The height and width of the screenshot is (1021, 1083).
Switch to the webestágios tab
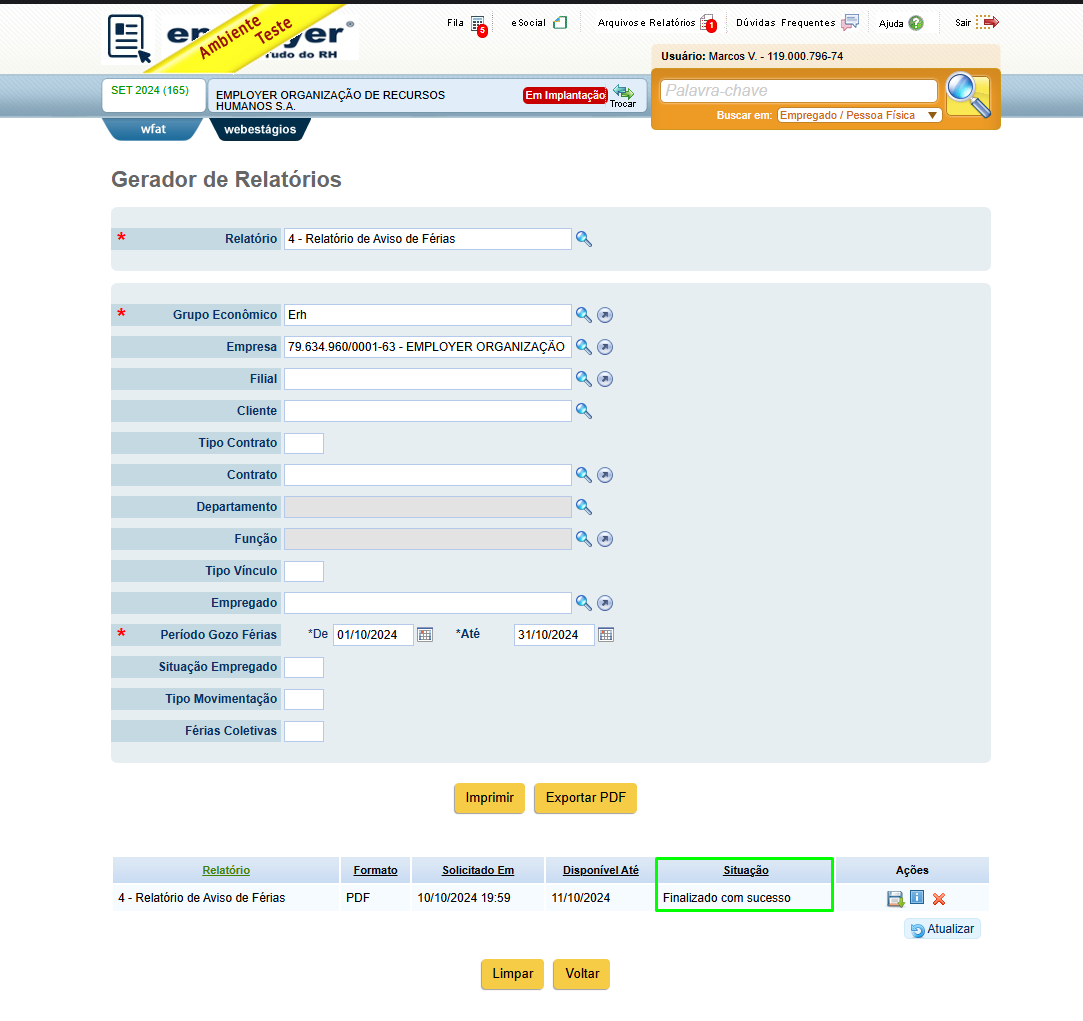(260, 129)
